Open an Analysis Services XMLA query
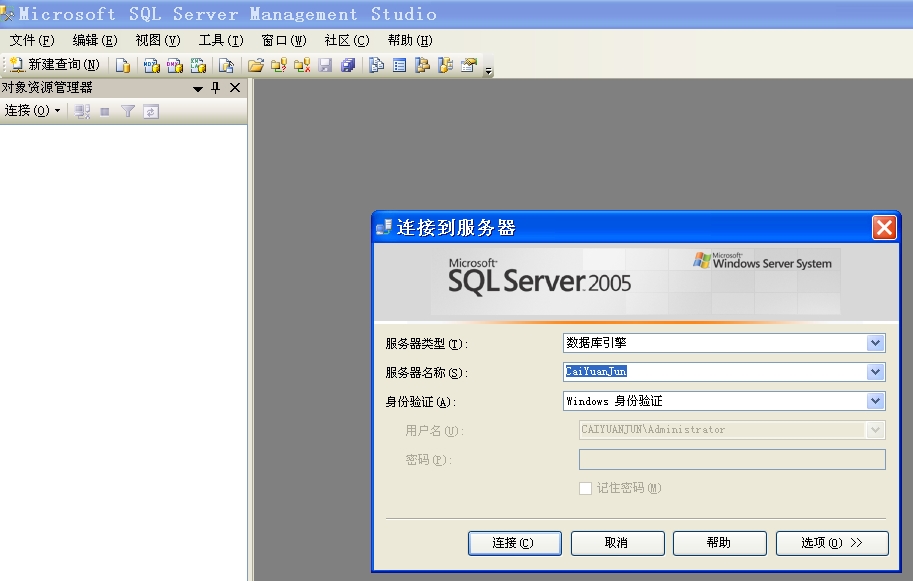 (198, 65)
